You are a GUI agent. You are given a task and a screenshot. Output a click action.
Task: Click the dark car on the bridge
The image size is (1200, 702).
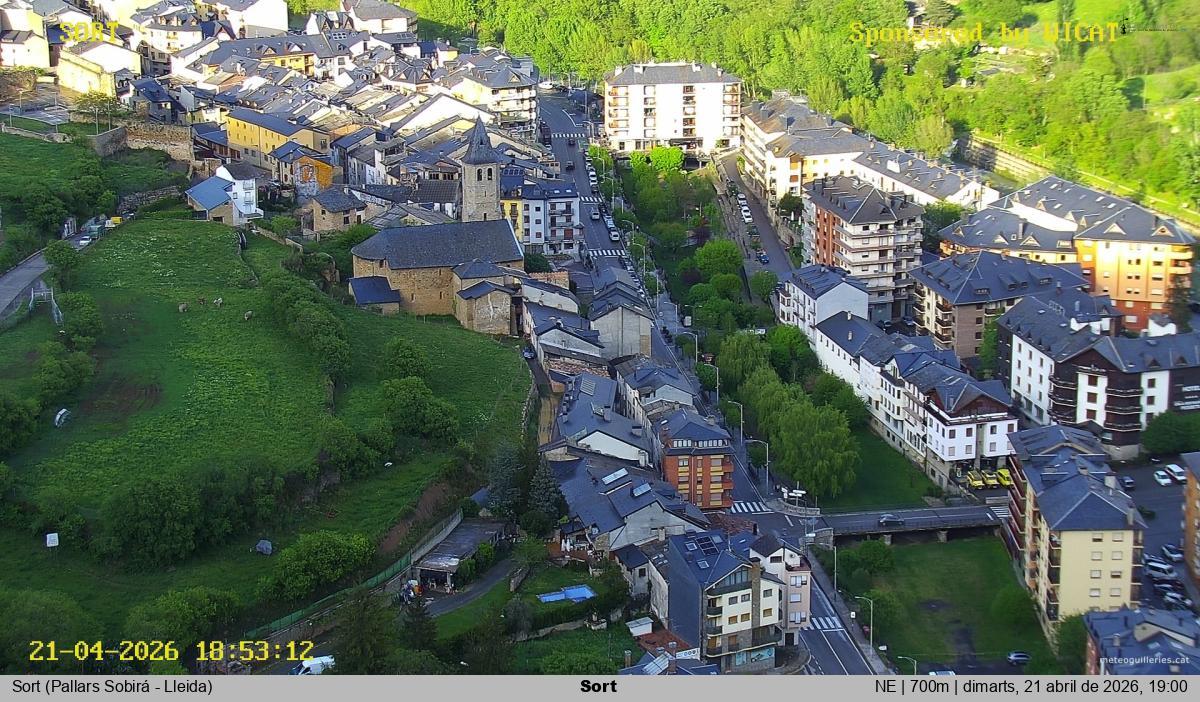[x=889, y=520]
